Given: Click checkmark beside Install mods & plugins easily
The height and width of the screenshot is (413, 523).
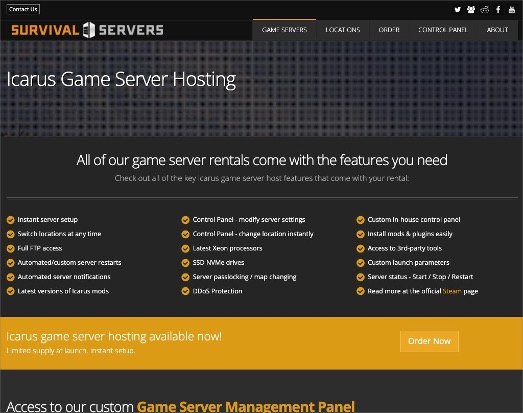Looking at the screenshot, I should pyautogui.click(x=360, y=234).
